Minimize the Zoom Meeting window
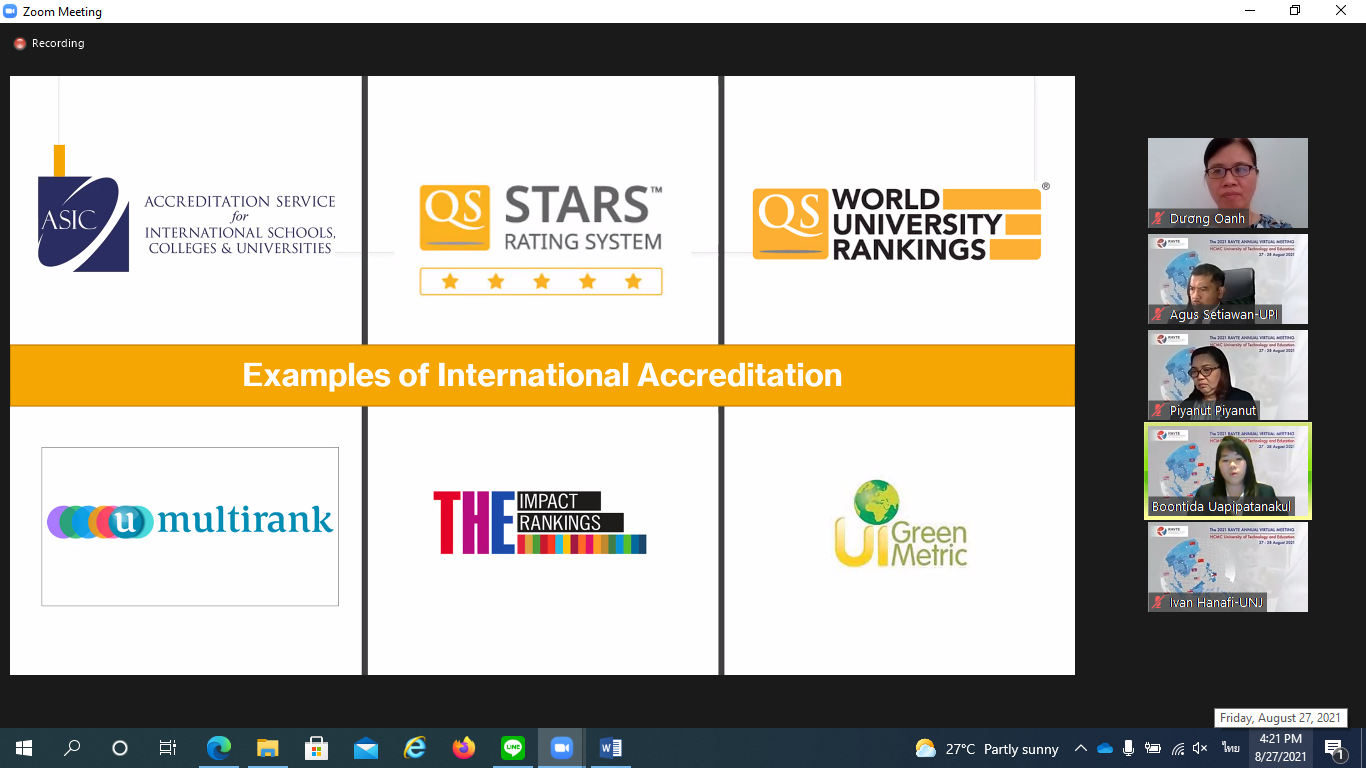Screen dimensions: 1366x768 tap(1250, 11)
